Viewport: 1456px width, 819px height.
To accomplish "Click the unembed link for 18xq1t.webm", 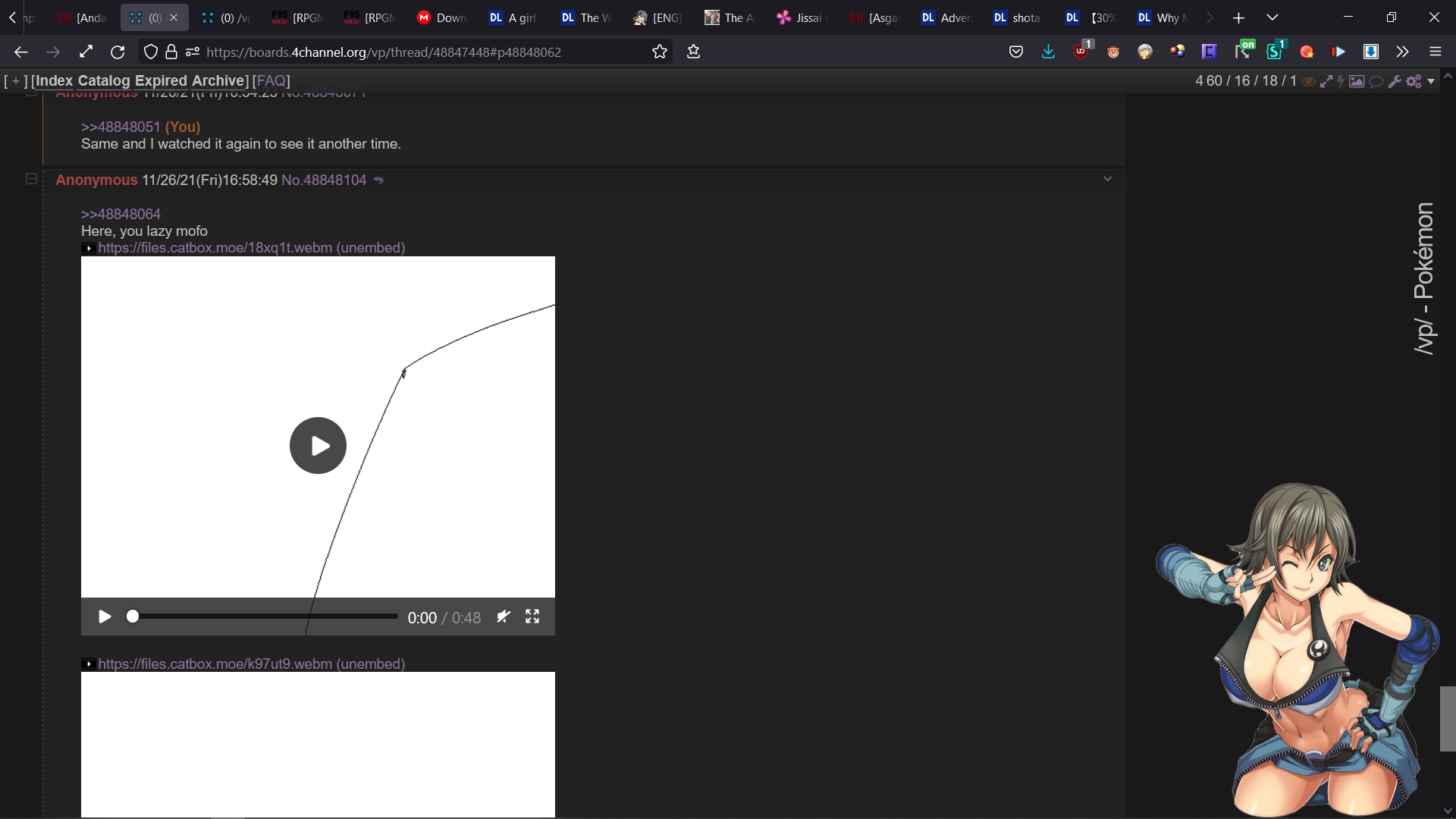I will click(x=371, y=248).
